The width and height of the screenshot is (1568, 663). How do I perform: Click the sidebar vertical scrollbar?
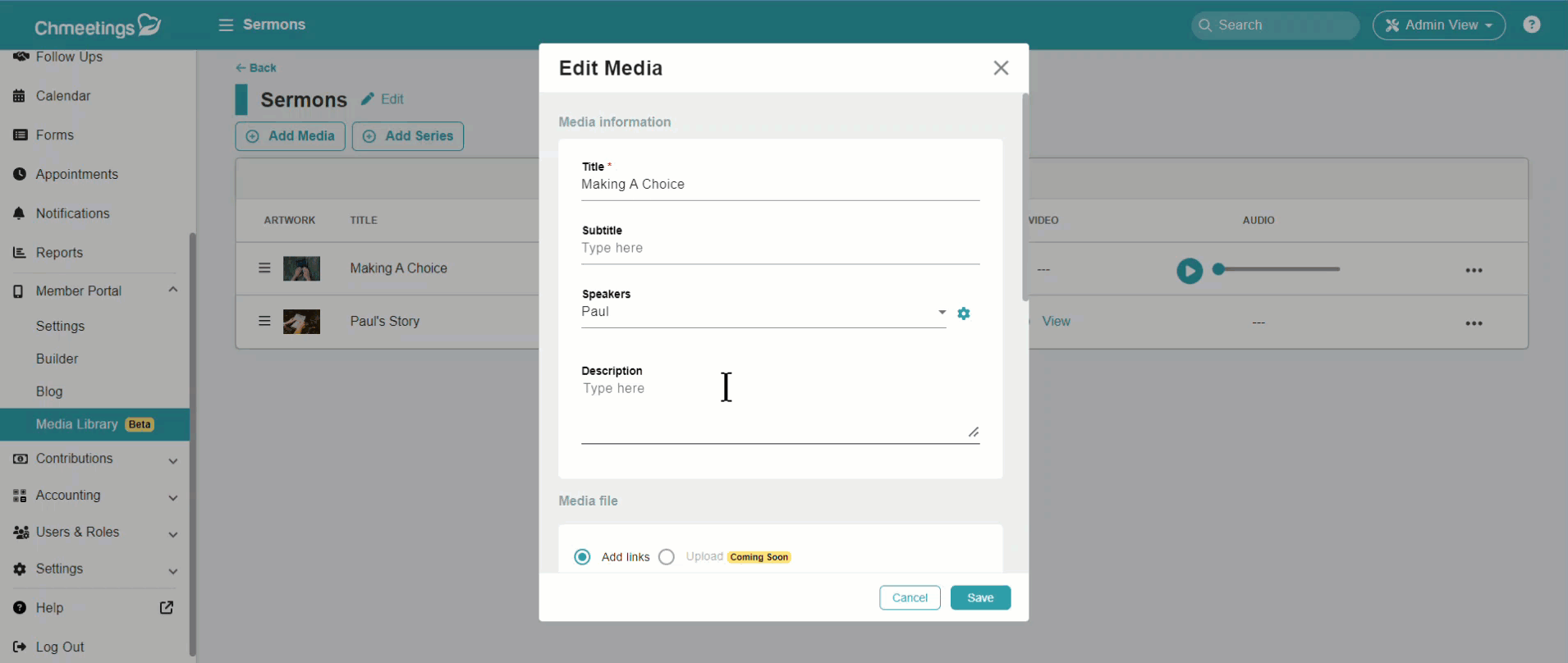click(x=192, y=443)
